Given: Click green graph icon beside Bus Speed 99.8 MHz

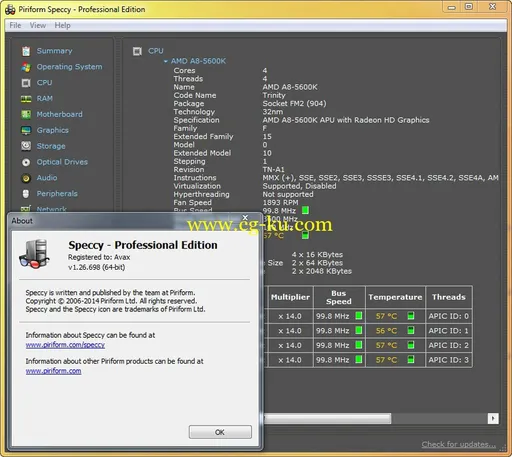Looking at the screenshot, I should pos(305,210).
